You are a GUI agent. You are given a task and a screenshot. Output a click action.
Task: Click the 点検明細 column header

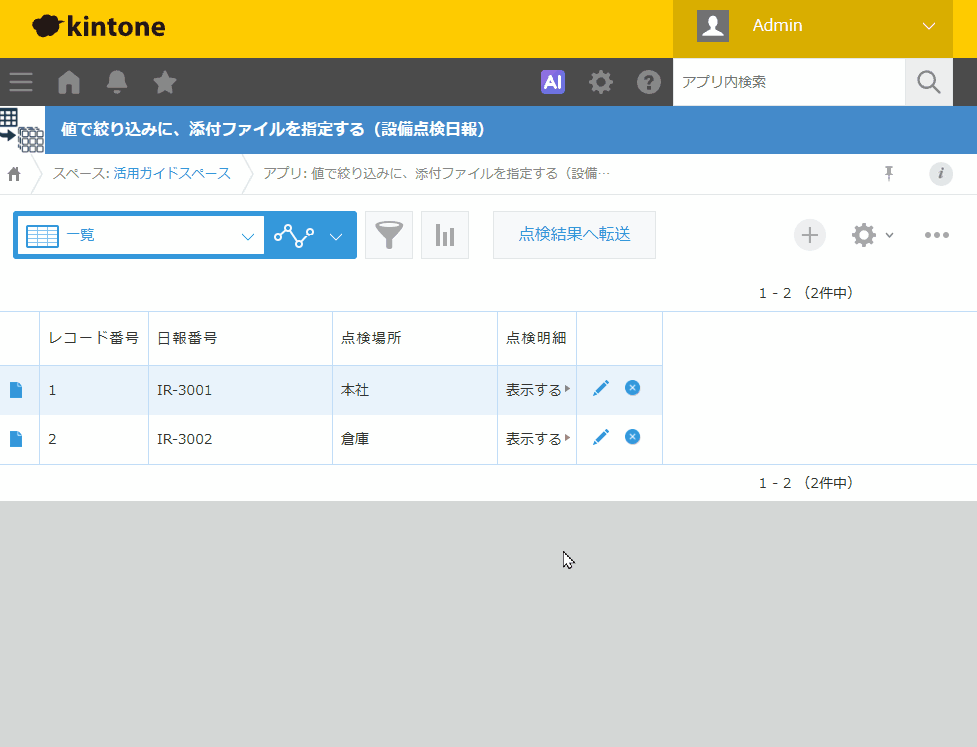coord(537,338)
